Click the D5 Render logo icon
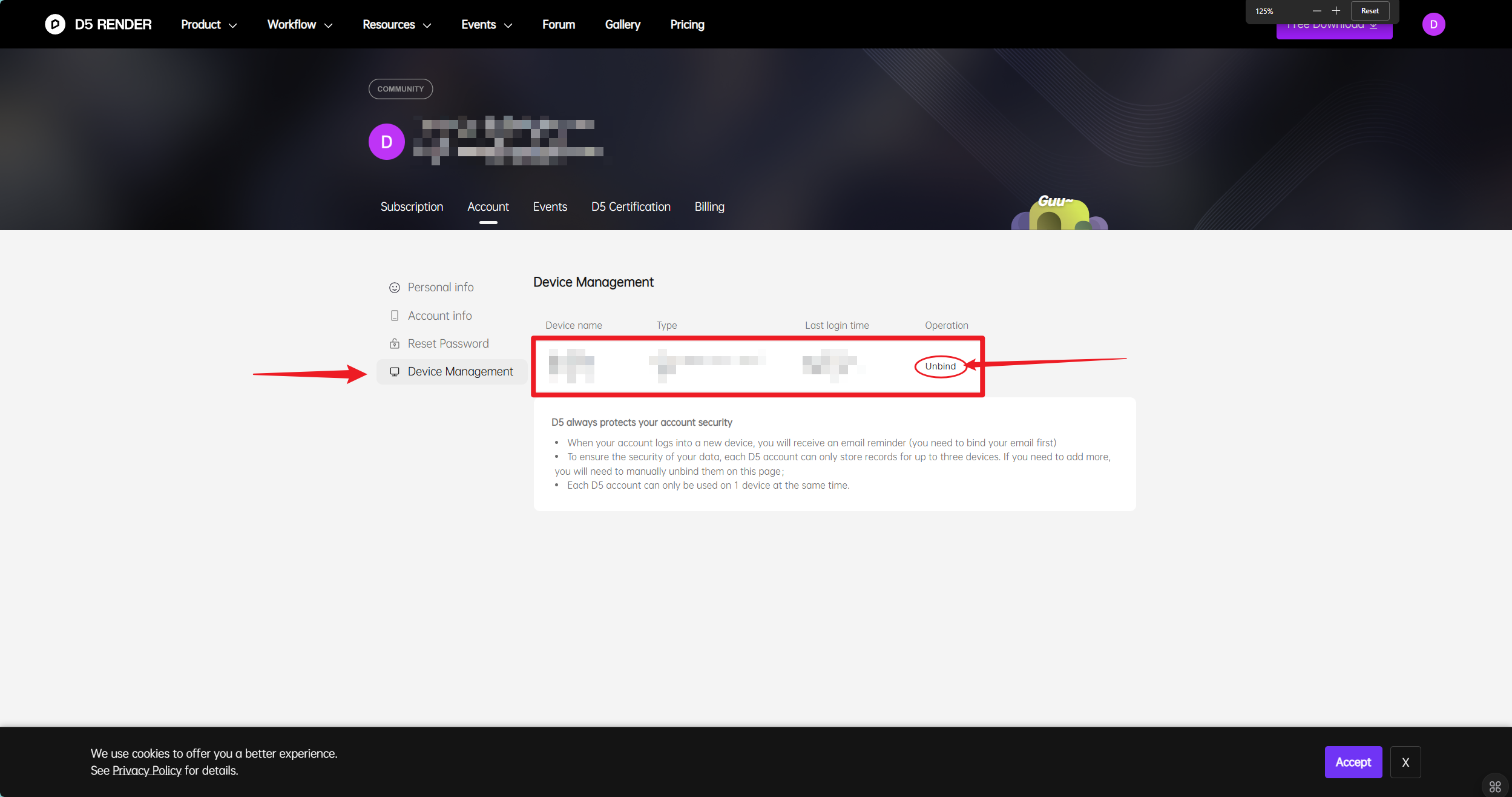The image size is (1512, 797). pyautogui.click(x=55, y=24)
